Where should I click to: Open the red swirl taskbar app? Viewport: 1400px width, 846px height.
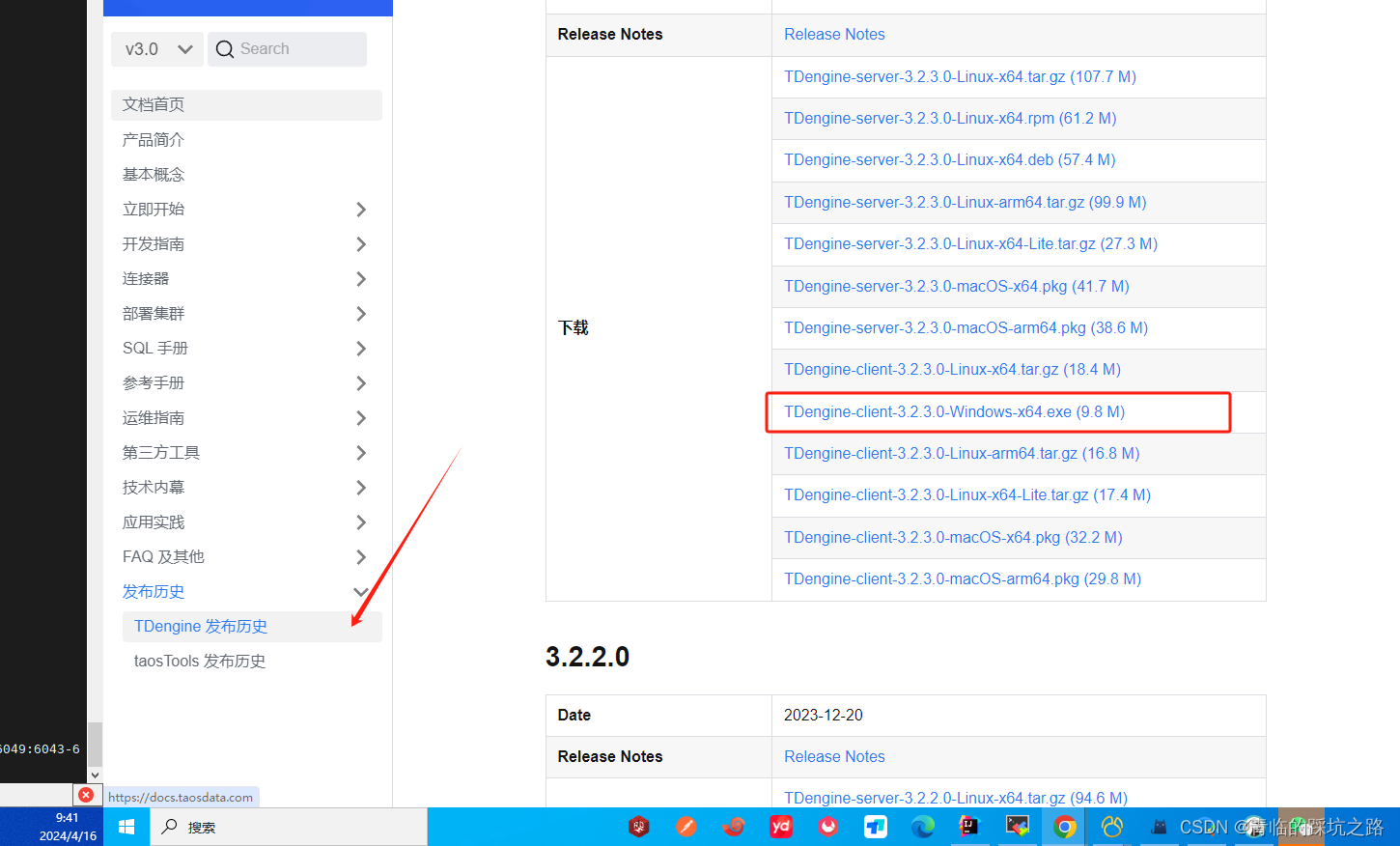(x=734, y=827)
